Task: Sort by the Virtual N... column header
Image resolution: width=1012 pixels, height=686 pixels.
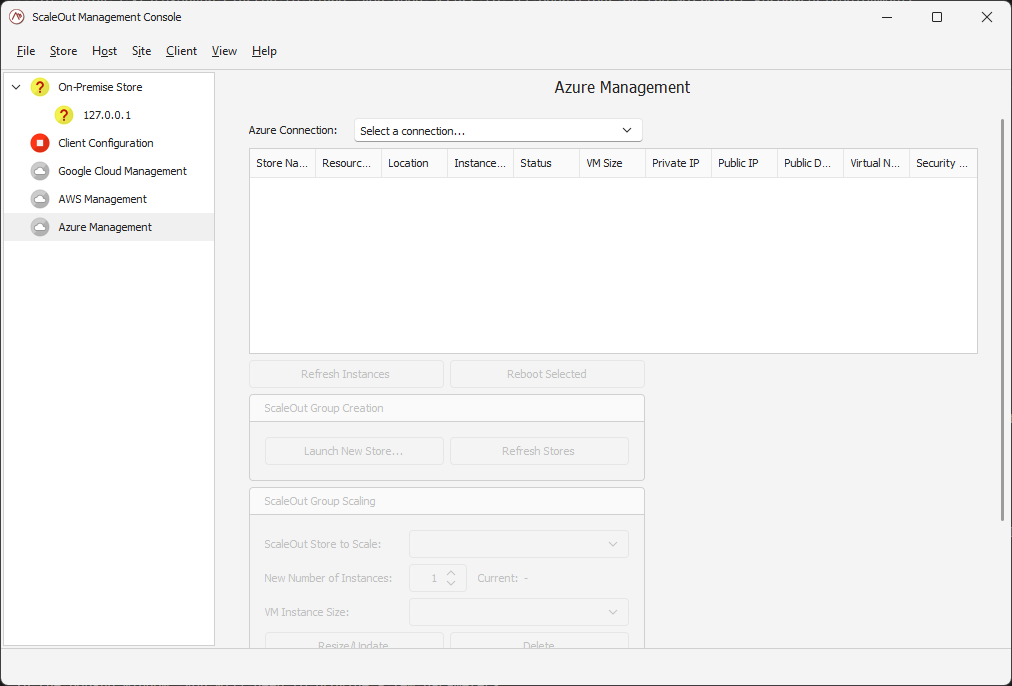Action: (876, 163)
